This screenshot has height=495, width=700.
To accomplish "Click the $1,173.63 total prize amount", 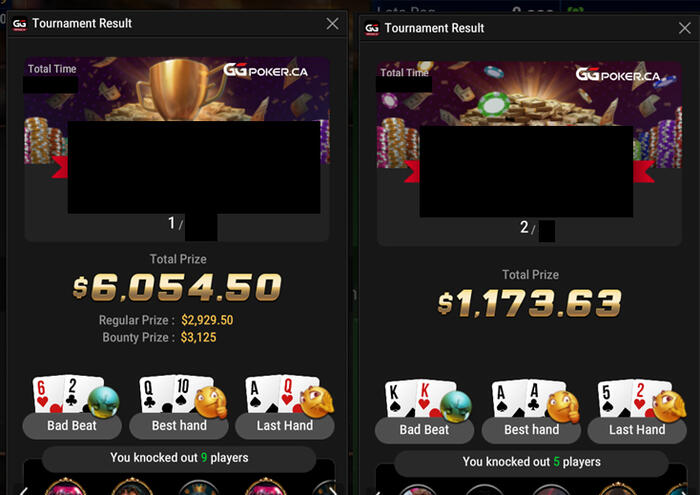I will [x=530, y=303].
